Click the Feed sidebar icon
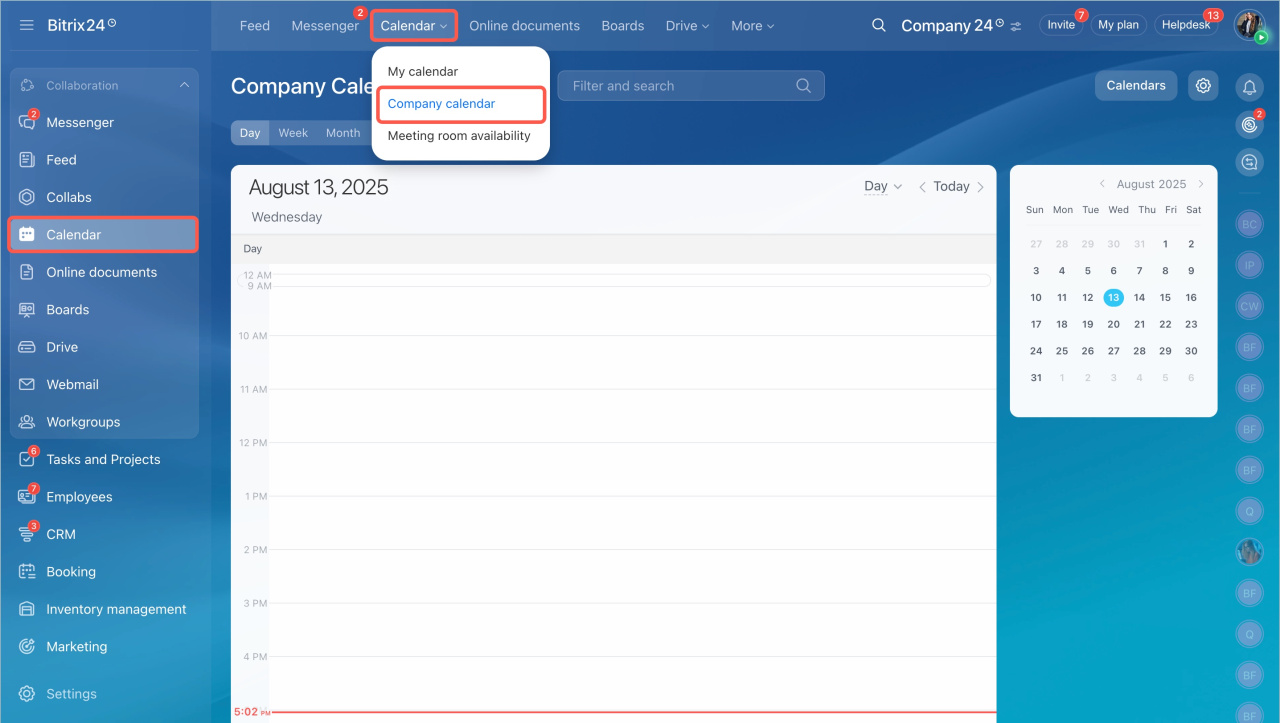The image size is (1280, 723). coord(27,160)
